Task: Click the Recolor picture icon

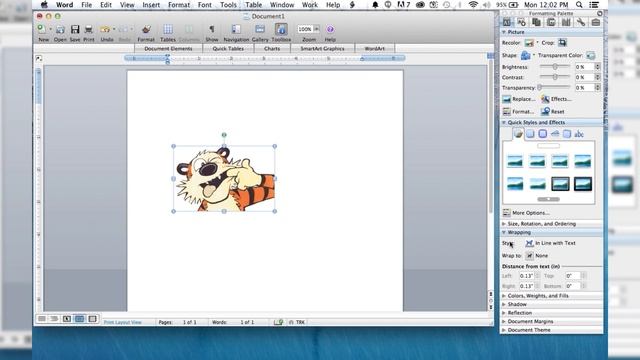Action: point(529,42)
